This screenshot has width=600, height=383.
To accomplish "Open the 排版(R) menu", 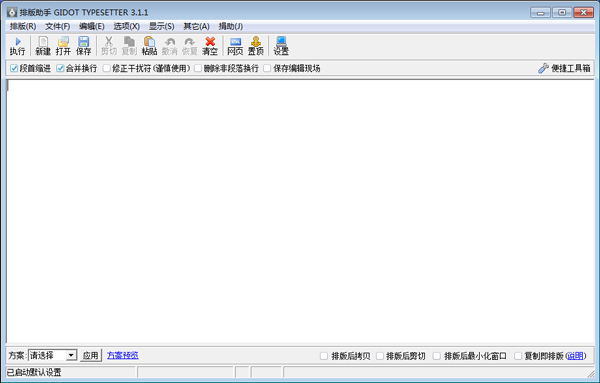I will [x=23, y=26].
